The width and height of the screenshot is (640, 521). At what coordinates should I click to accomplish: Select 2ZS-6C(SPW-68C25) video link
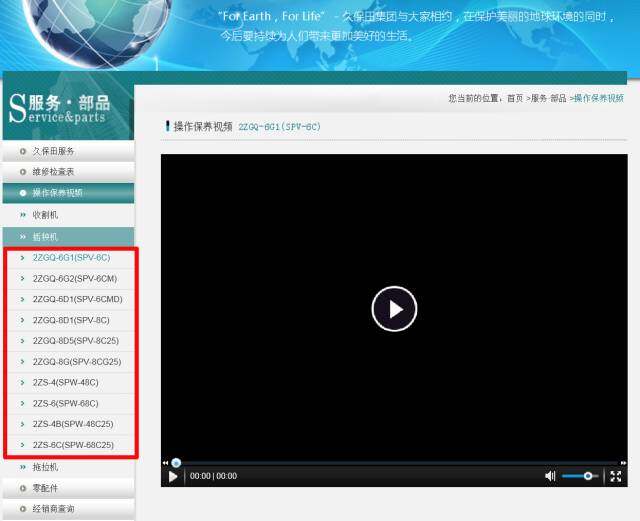click(x=73, y=445)
